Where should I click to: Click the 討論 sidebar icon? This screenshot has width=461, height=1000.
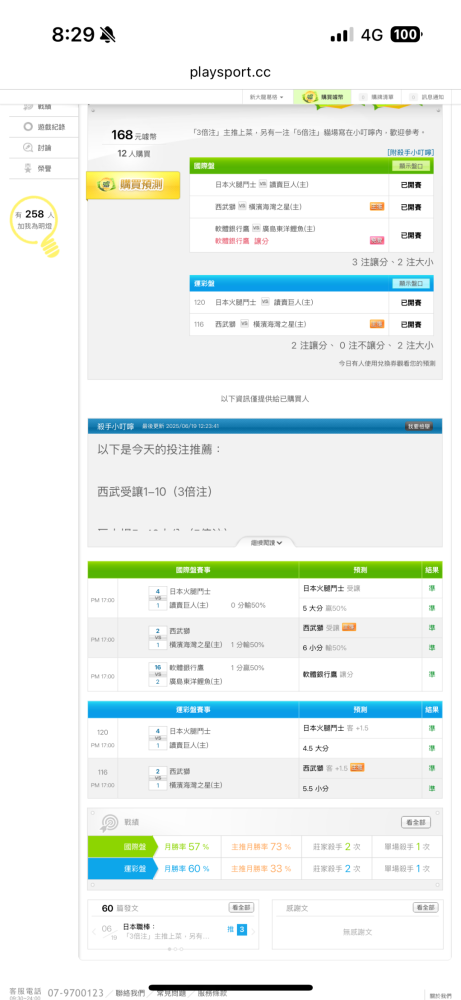pos(27,147)
